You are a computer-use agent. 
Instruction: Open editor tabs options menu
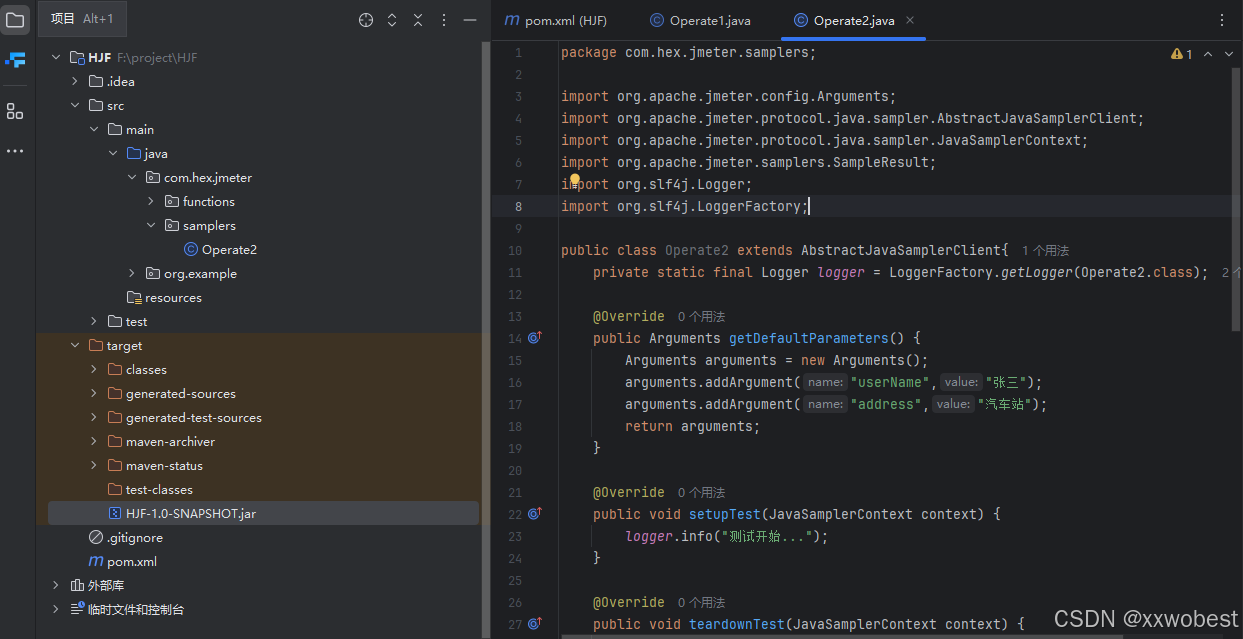(1221, 20)
